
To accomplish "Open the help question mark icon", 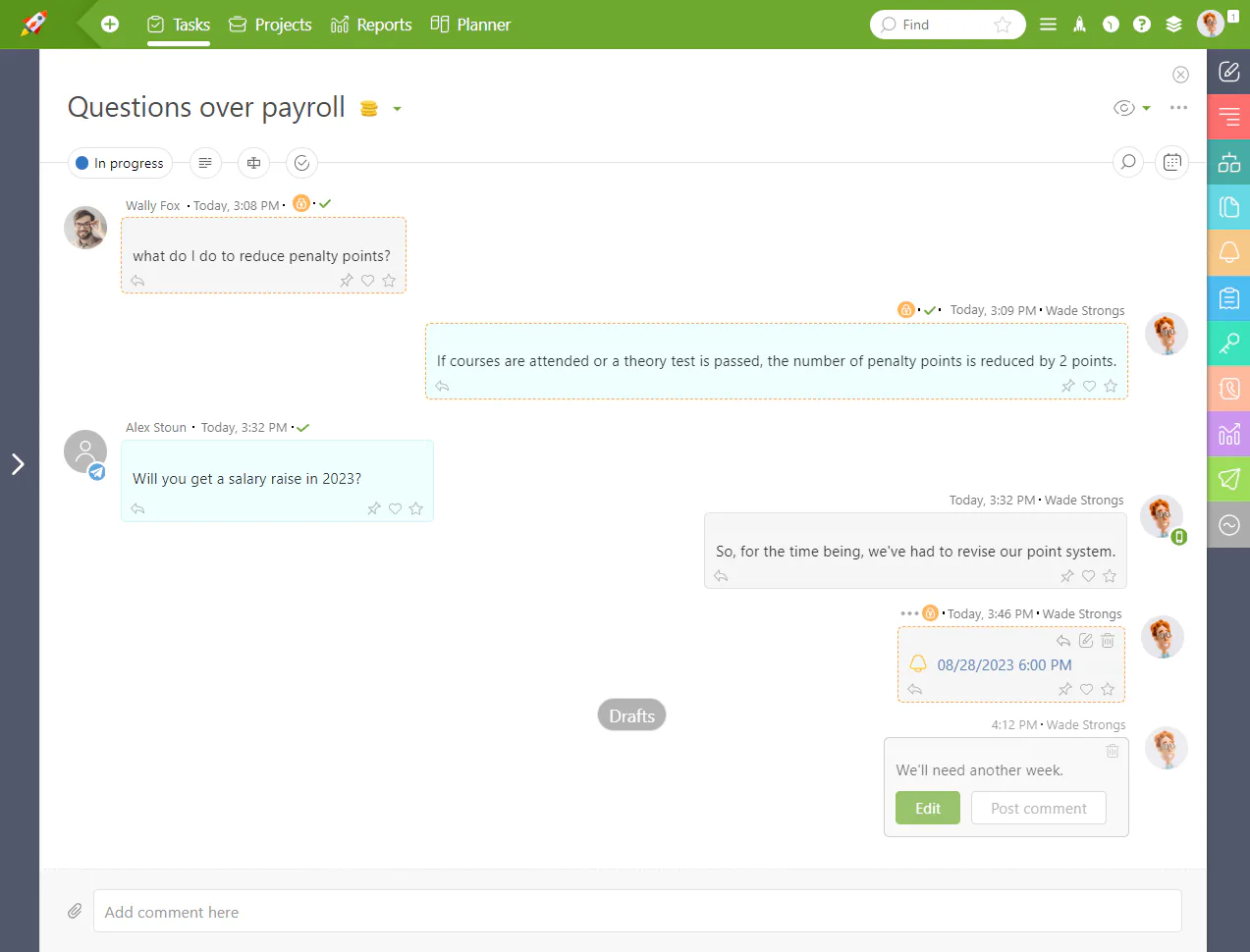I will tap(1141, 25).
